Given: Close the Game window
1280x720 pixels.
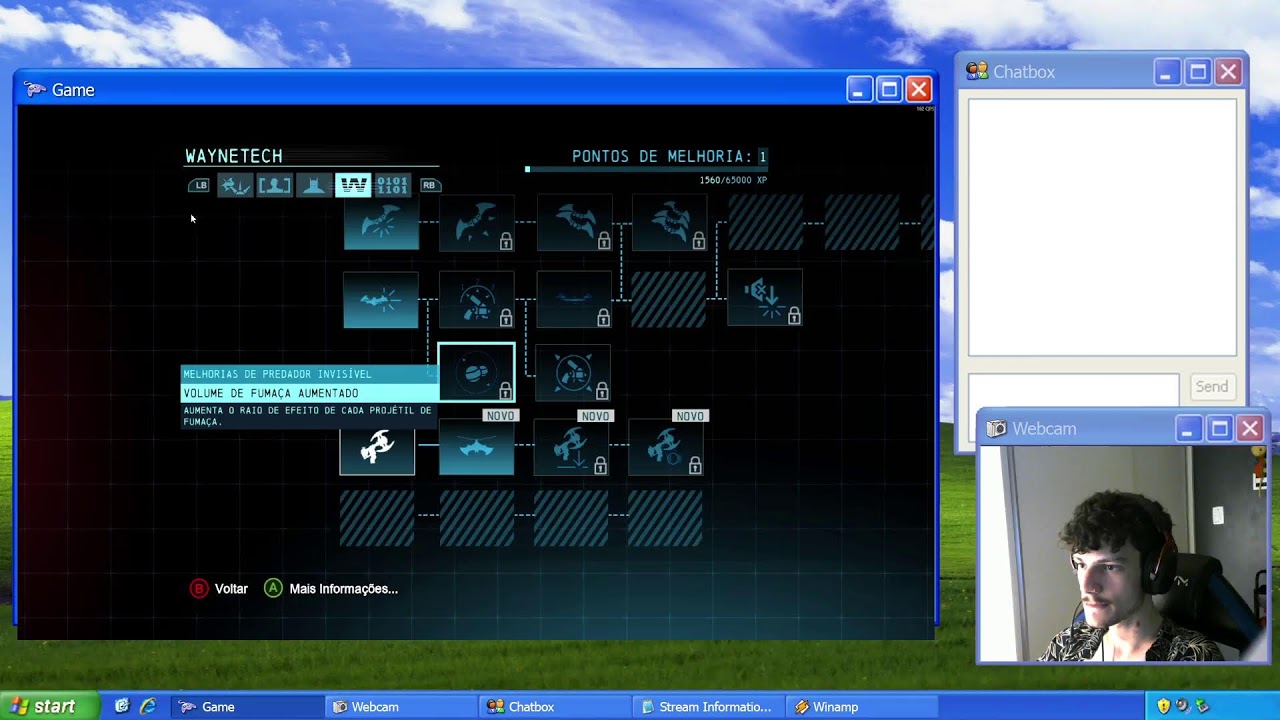Looking at the screenshot, I should pyautogui.click(x=919, y=90).
